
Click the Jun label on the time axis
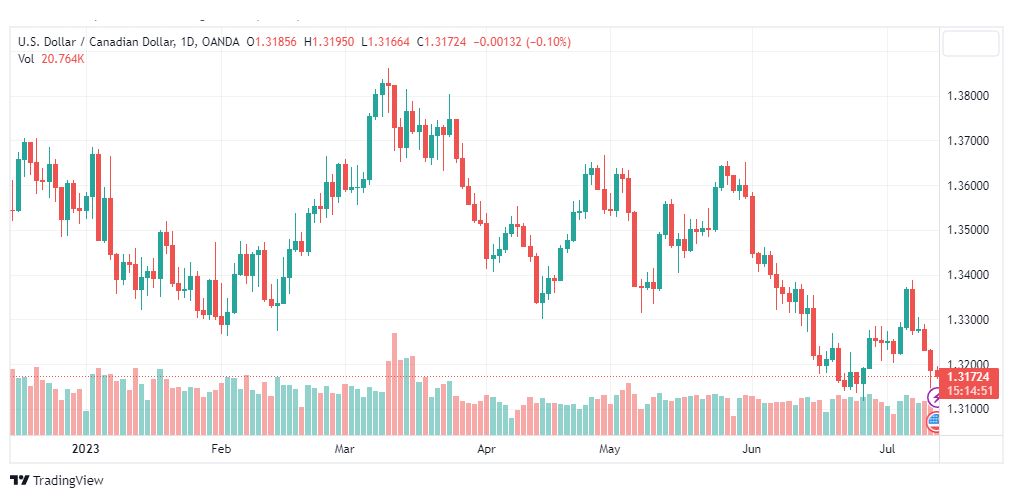tap(751, 448)
